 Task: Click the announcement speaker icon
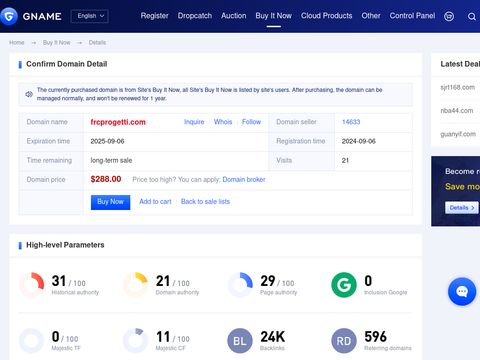[29, 94]
